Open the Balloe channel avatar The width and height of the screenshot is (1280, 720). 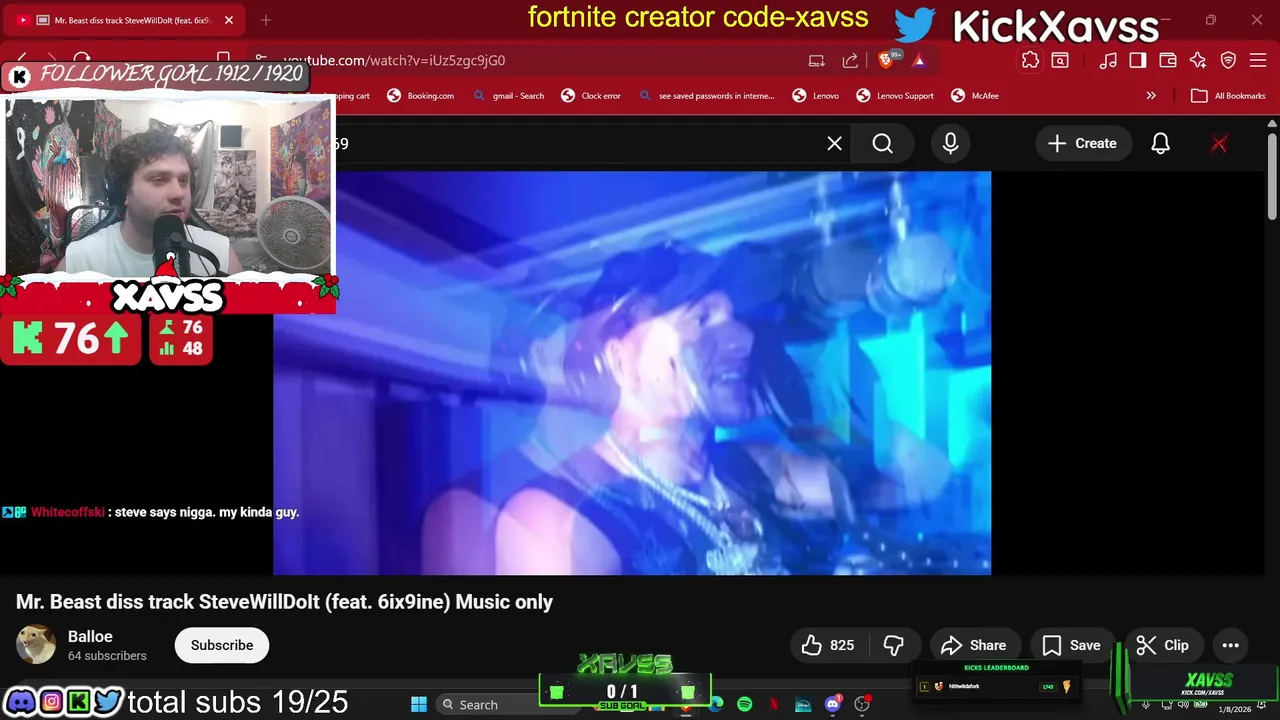point(36,645)
